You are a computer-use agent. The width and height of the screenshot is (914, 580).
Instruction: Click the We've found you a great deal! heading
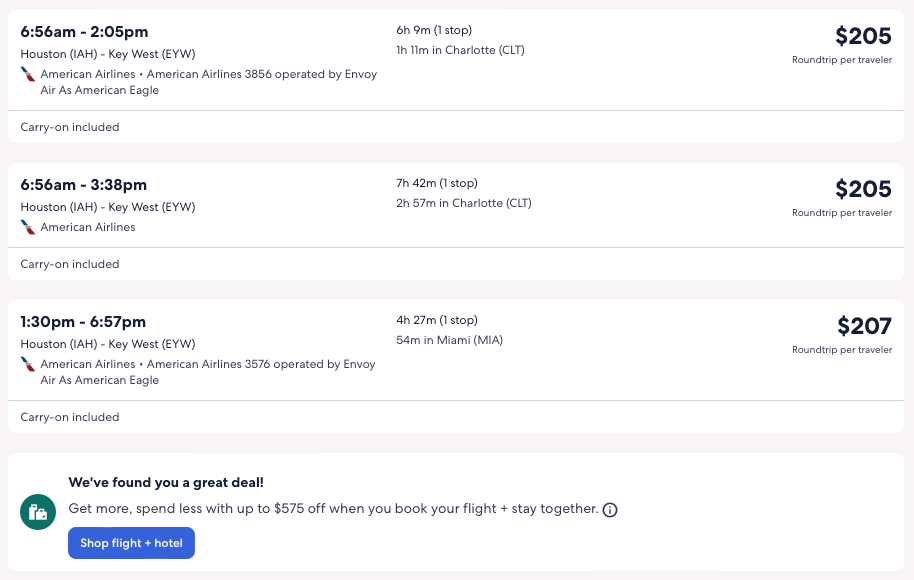[166, 482]
